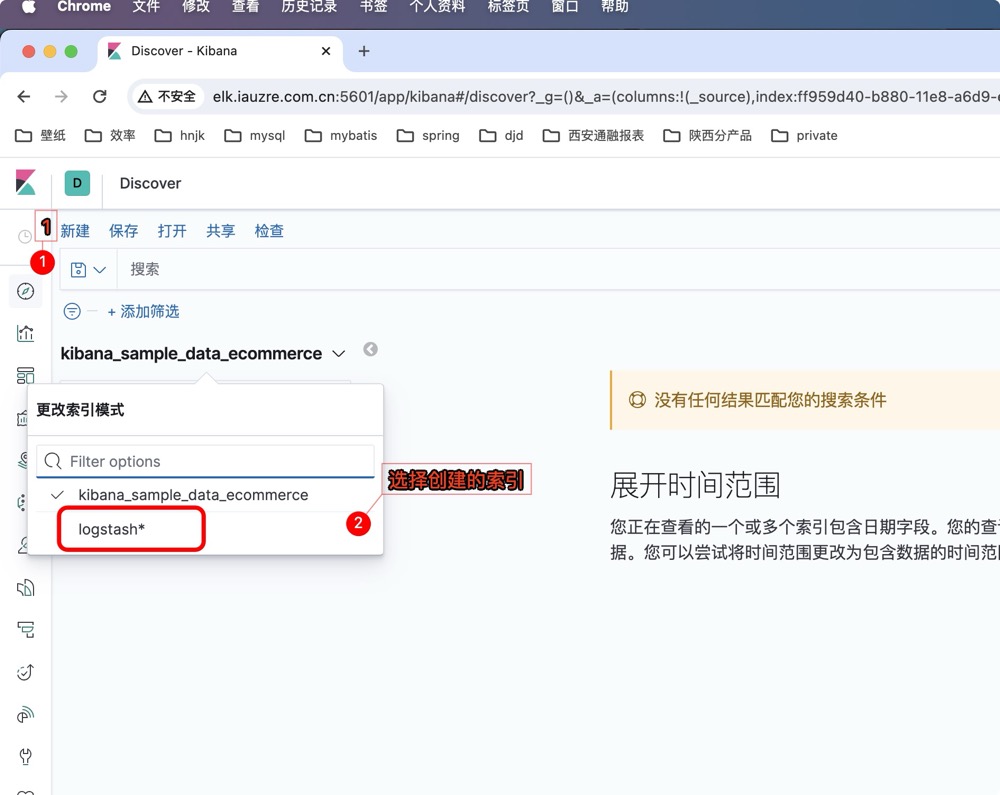Click 保存 in the Discover menu
Image resolution: width=1000 pixels, height=795 pixels.
click(x=124, y=231)
